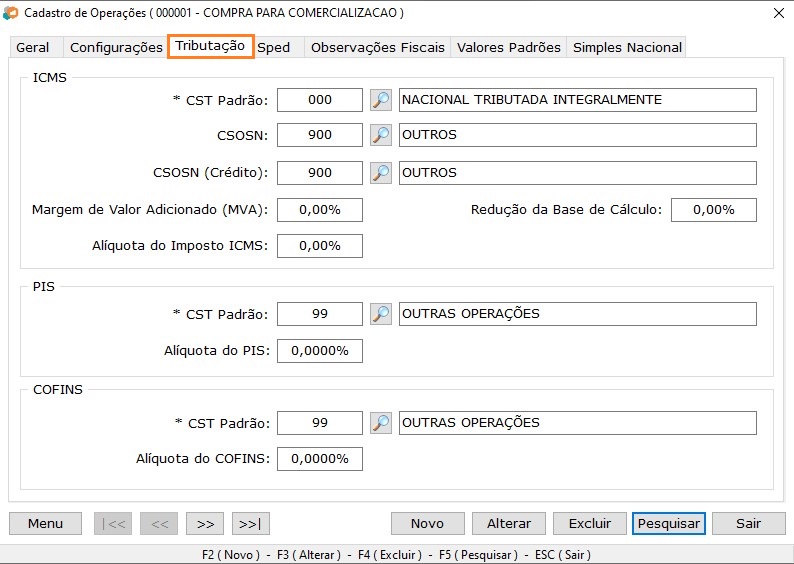Image resolution: width=794 pixels, height=564 pixels.
Task: Click magnifier icon next to ICMS CST Padrão
Action: [381, 100]
